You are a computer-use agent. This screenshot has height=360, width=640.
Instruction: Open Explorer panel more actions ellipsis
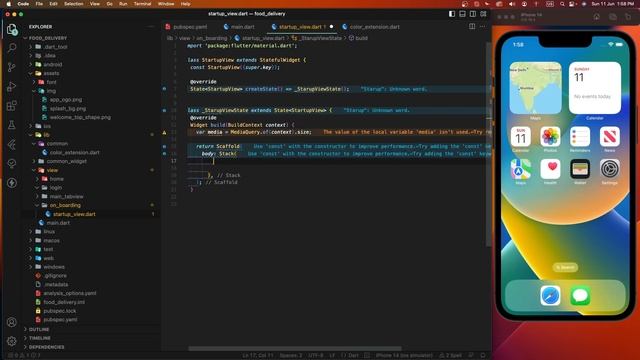[x=151, y=27]
